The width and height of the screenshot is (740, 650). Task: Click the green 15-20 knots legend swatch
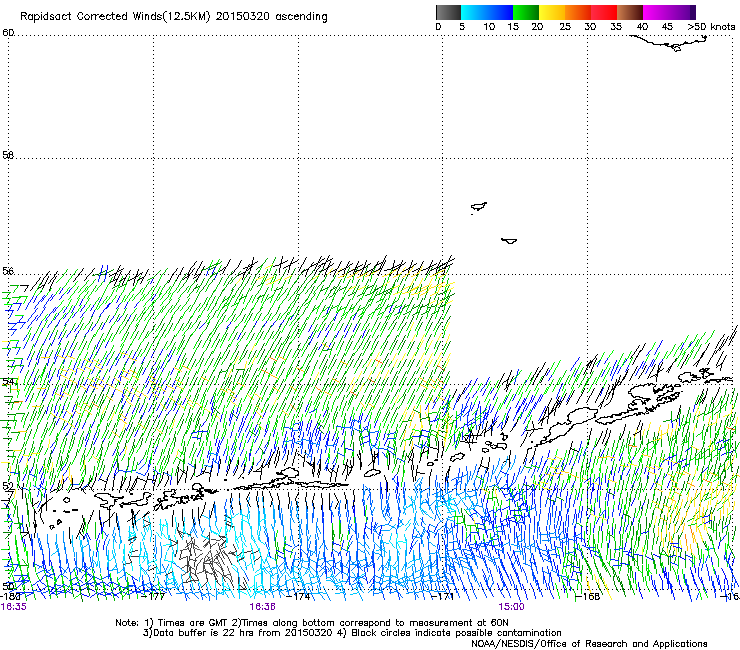coord(526,12)
